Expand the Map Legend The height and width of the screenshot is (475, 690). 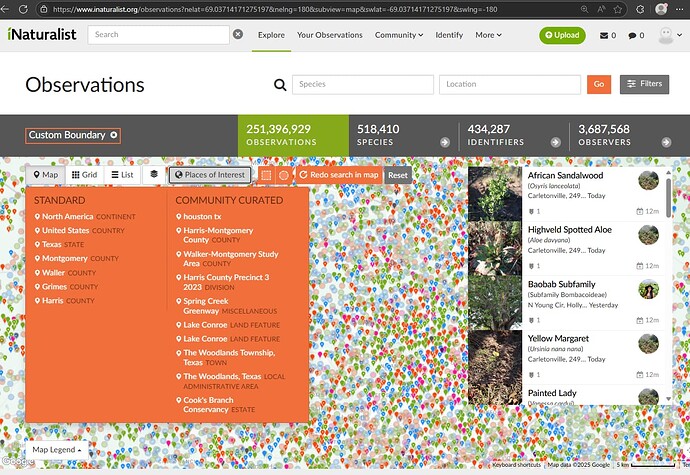[57, 449]
